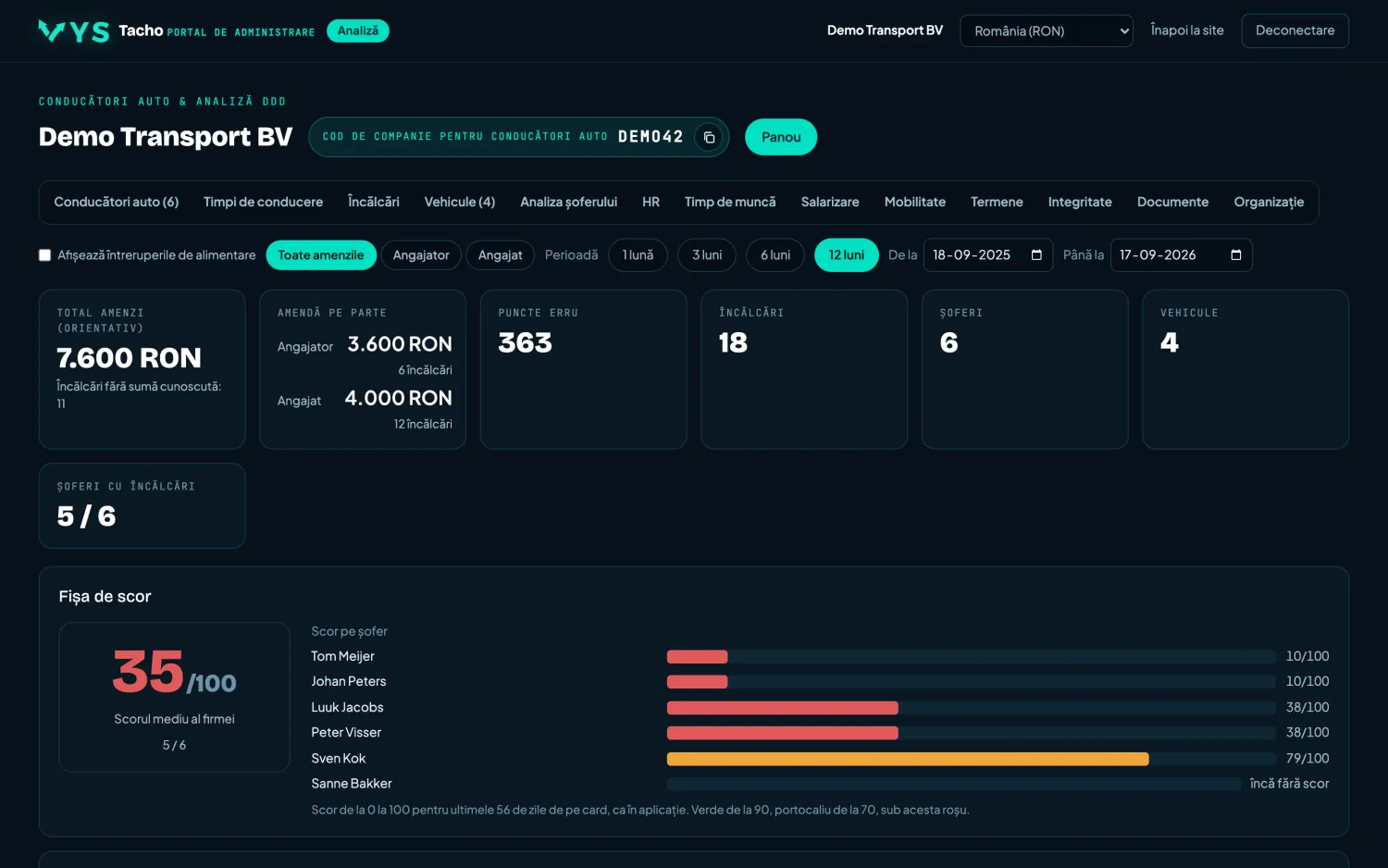Select driver name Luuk Jacobs
Screen dimensions: 1388x868
tap(347, 708)
